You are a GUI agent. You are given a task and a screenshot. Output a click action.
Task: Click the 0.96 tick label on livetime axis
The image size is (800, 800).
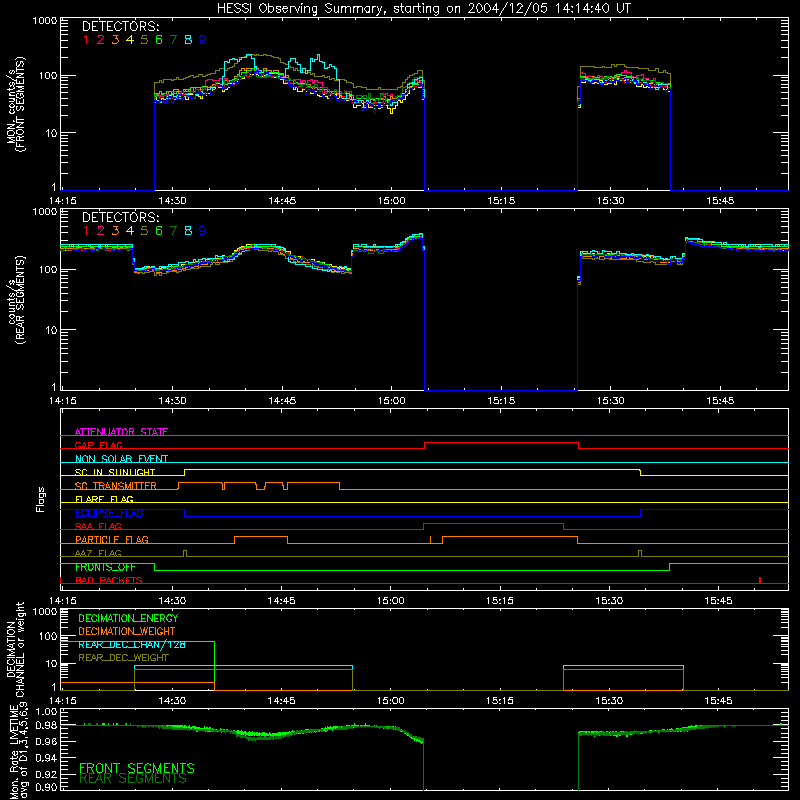point(46,741)
